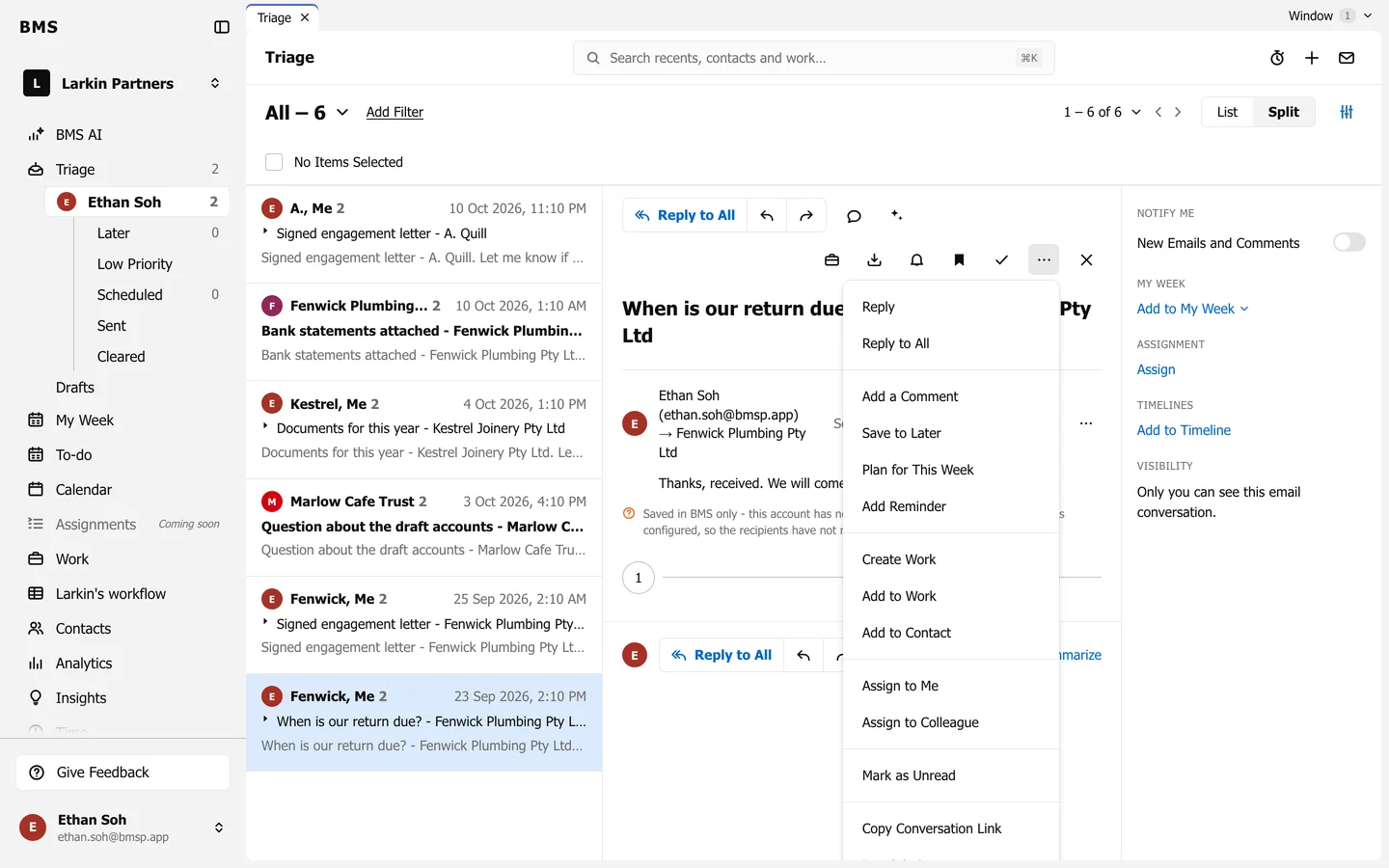The height and width of the screenshot is (868, 1389).
Task: Open the Add to My Week dropdown
Action: [x=1192, y=309]
